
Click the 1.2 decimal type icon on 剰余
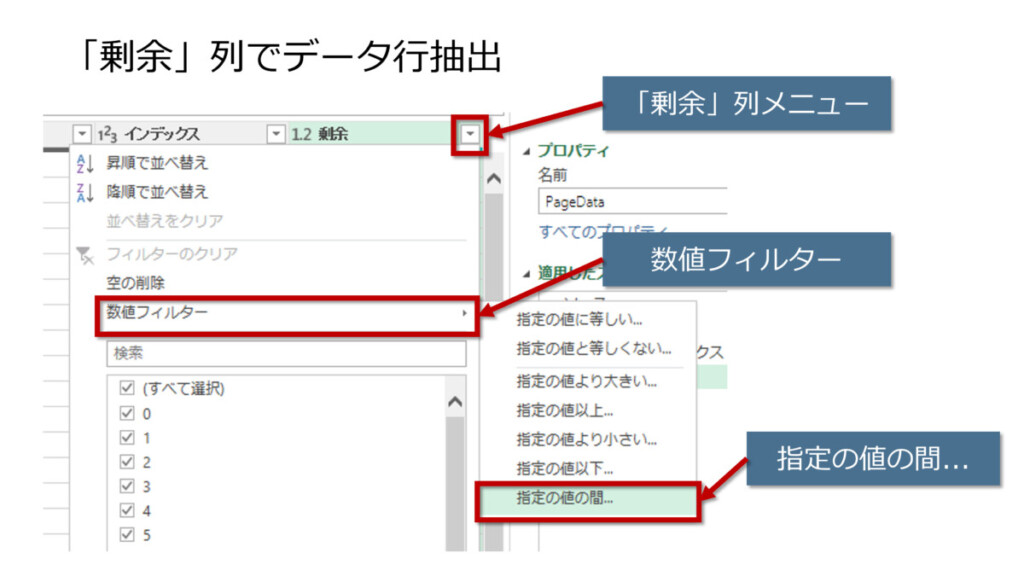[302, 134]
